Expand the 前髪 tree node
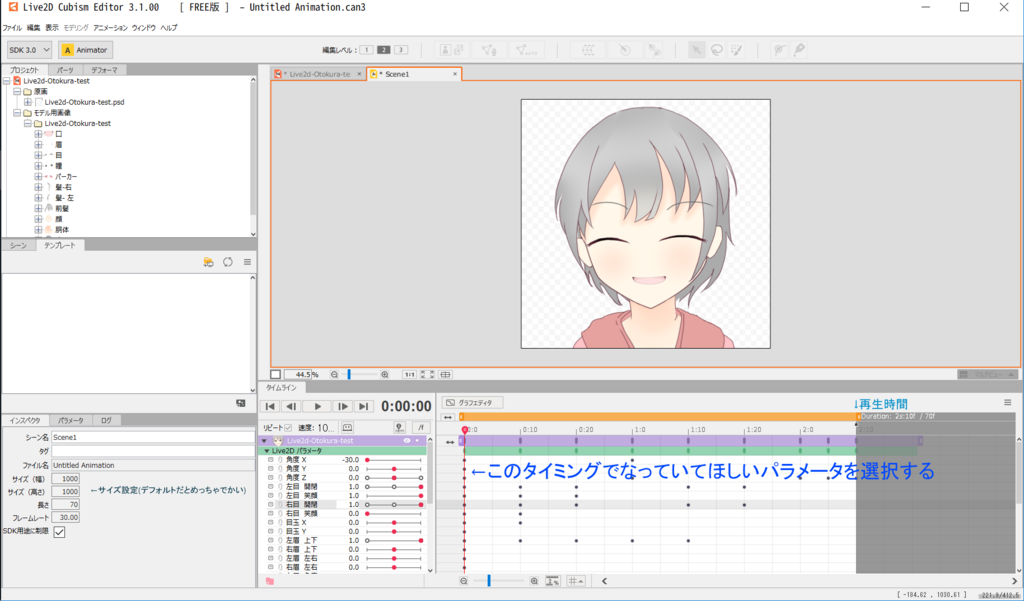This screenshot has height=601, width=1024. [x=38, y=208]
